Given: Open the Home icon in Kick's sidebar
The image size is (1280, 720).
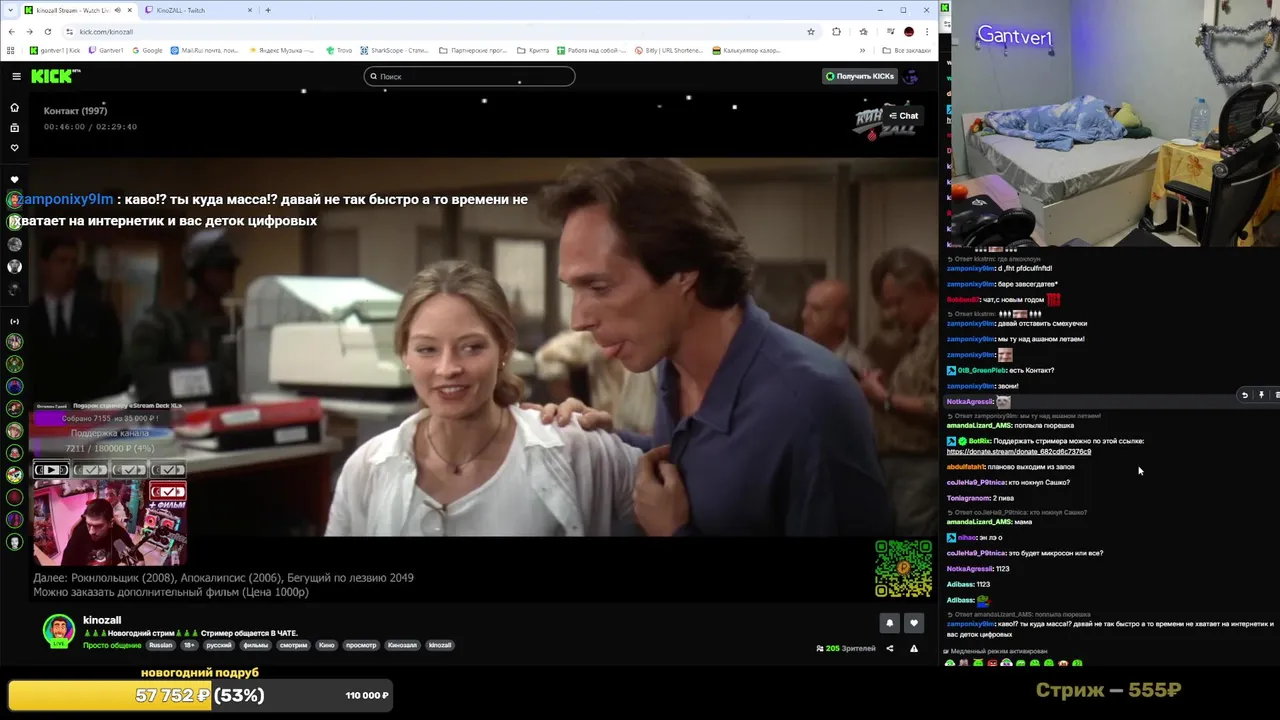Looking at the screenshot, I should 14,107.
